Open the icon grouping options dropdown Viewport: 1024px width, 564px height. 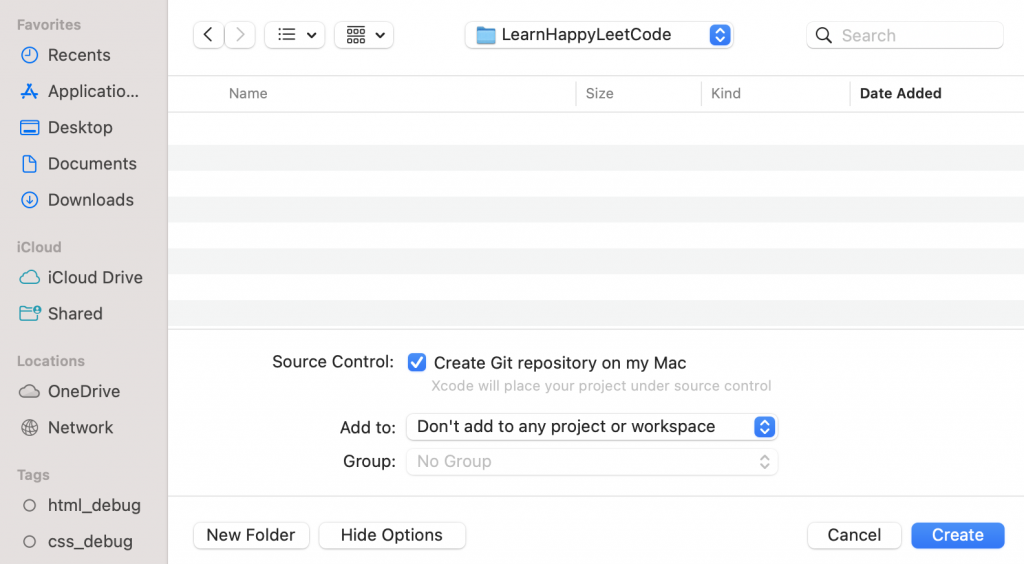pyautogui.click(x=364, y=35)
